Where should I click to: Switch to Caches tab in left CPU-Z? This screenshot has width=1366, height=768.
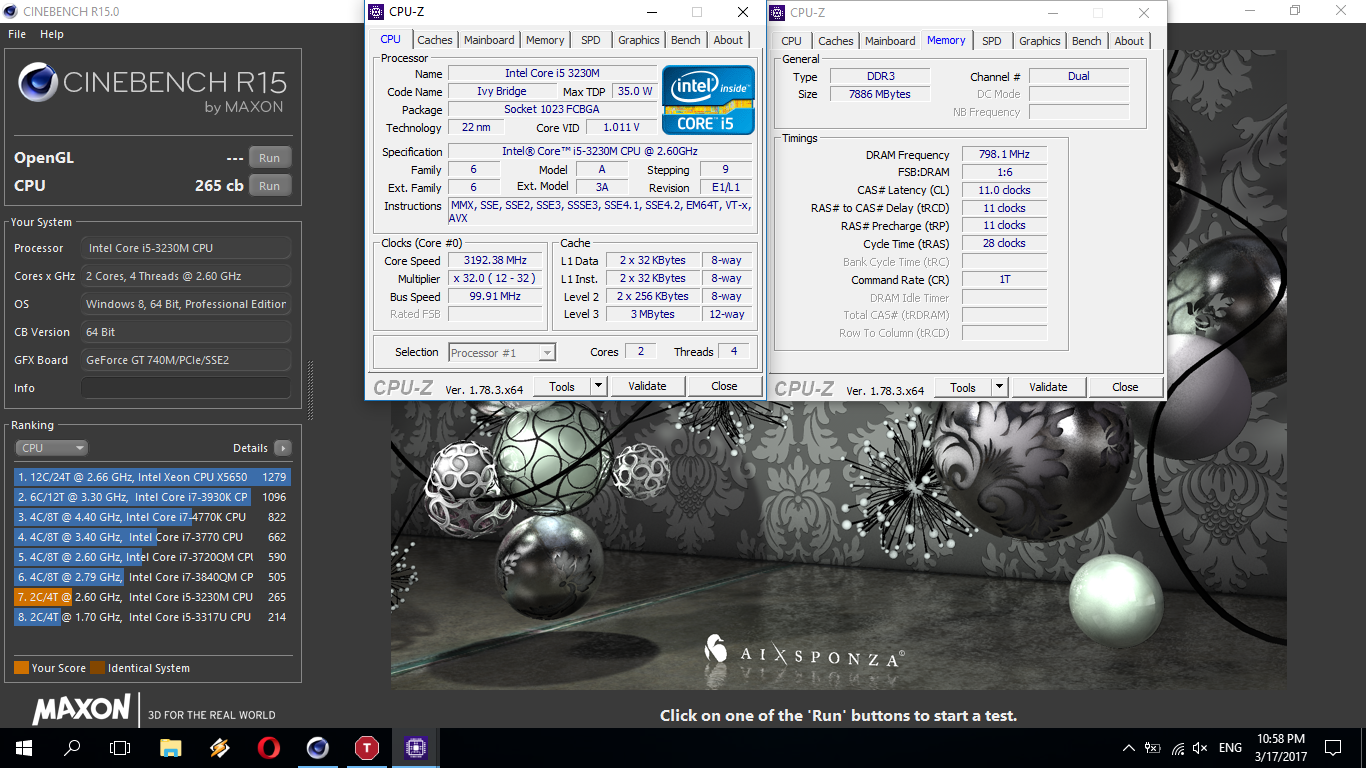[435, 40]
